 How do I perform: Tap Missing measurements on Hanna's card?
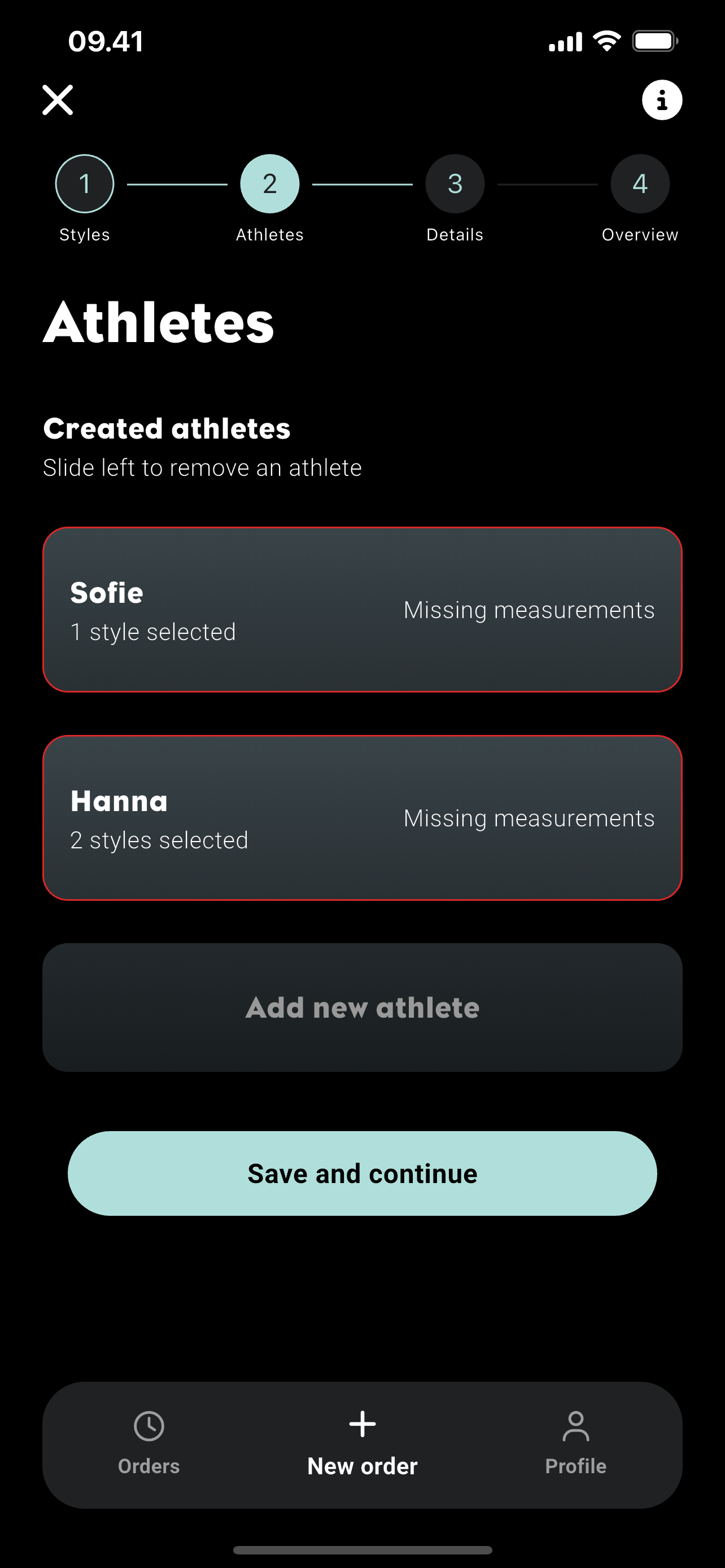click(x=529, y=818)
